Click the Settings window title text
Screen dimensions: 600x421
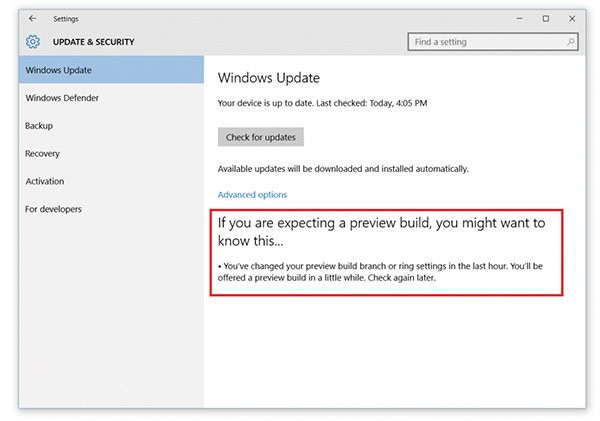66,18
